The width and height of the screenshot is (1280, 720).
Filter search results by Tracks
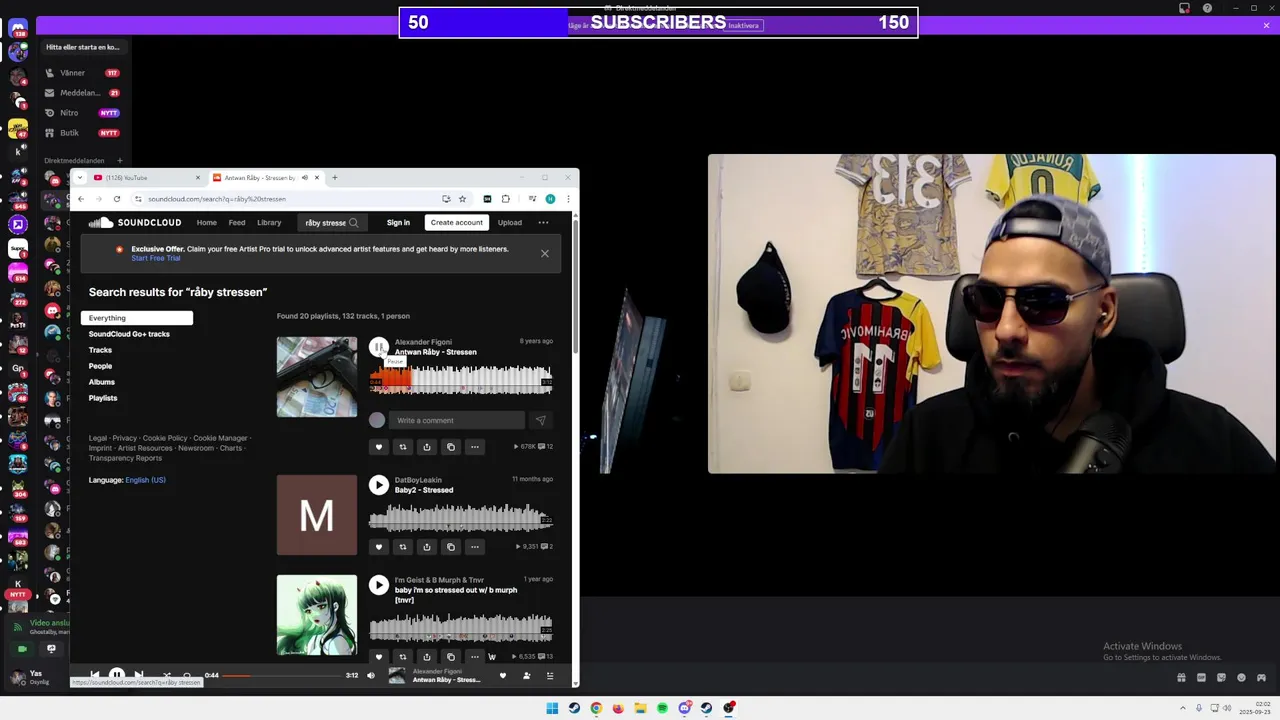(x=100, y=350)
